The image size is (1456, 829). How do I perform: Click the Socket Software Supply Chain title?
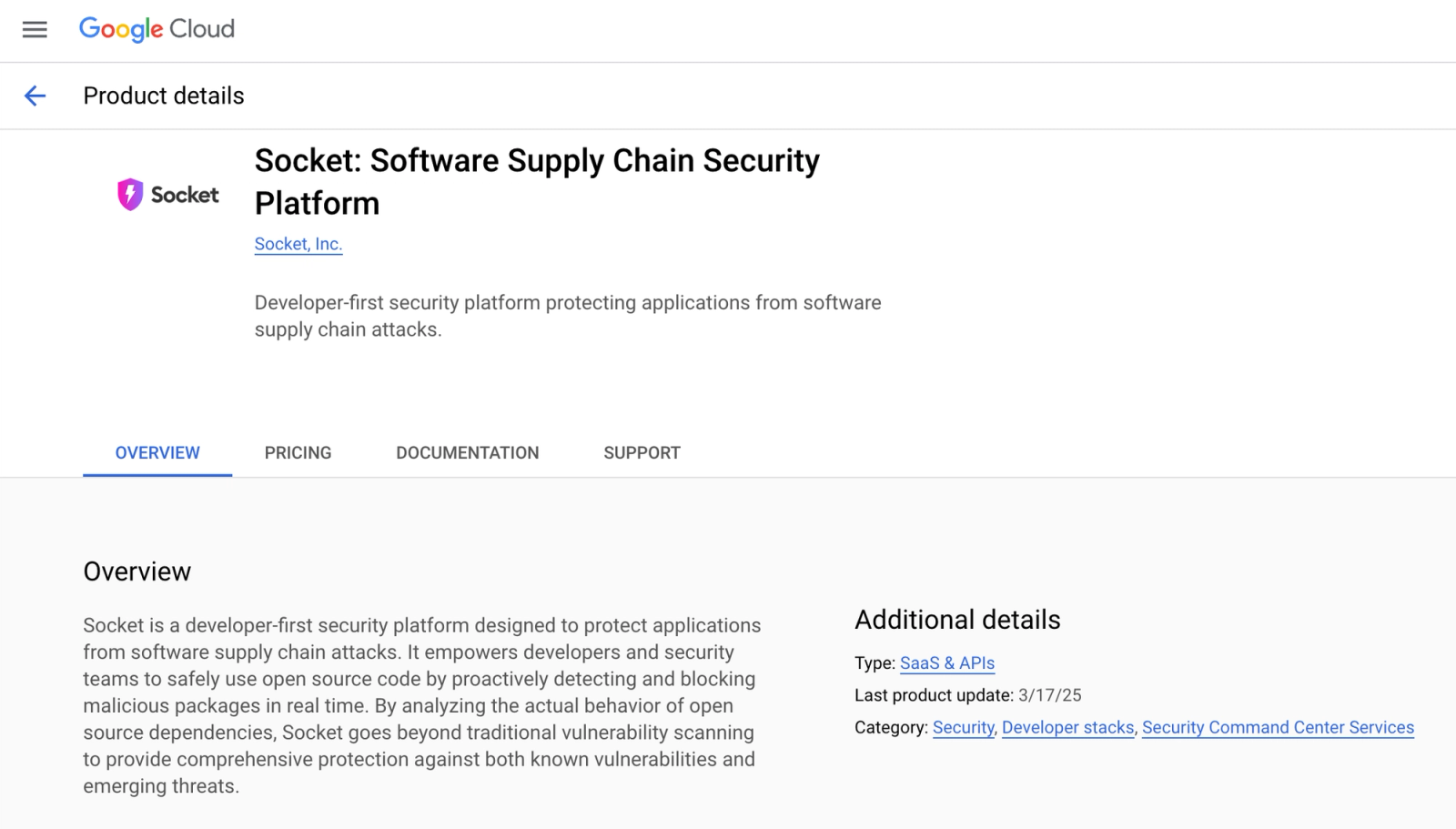click(537, 181)
